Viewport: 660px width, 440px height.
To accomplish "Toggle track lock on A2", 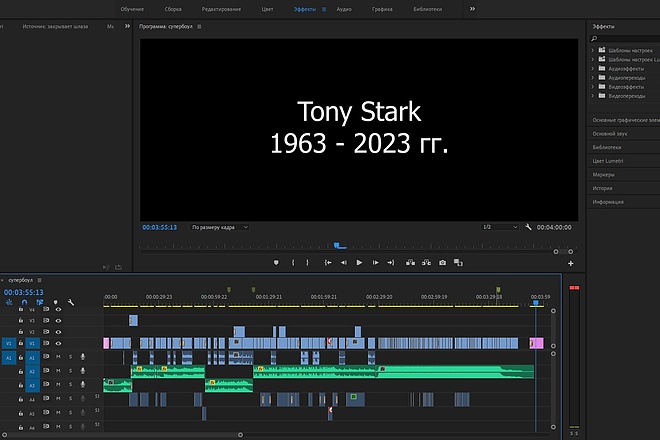I will coord(21,371).
